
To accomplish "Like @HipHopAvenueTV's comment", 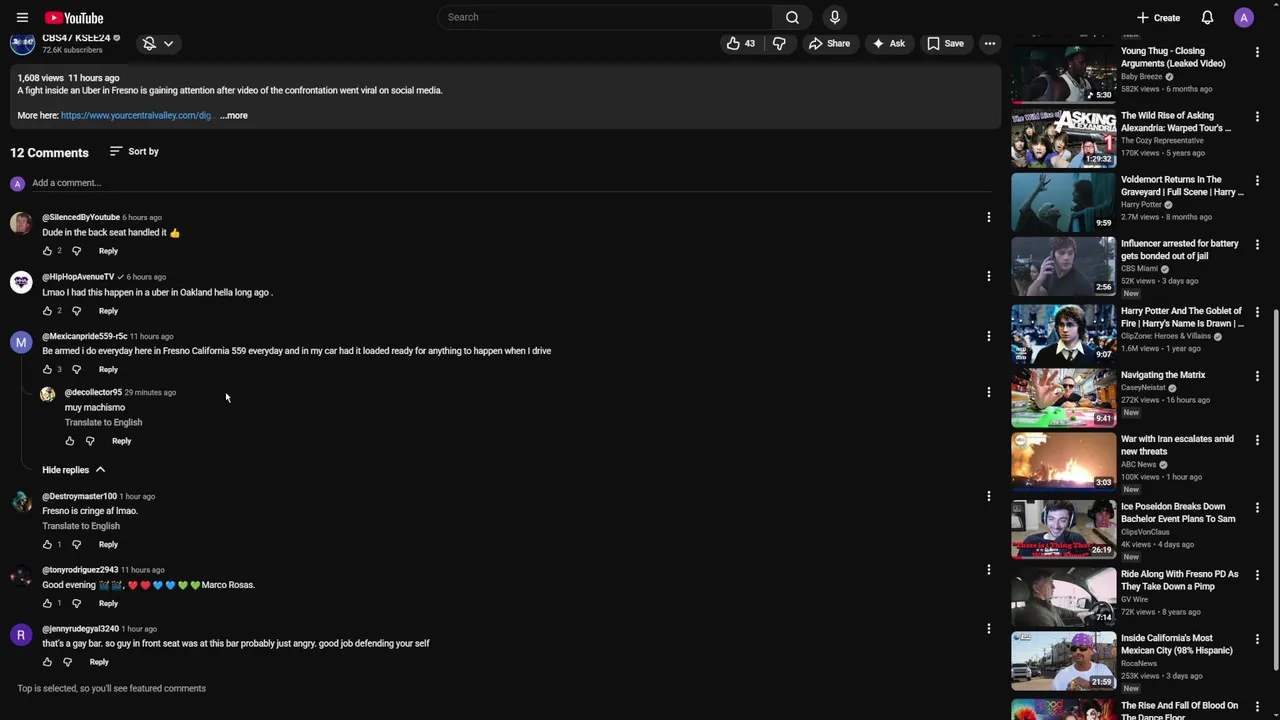I will [47, 311].
